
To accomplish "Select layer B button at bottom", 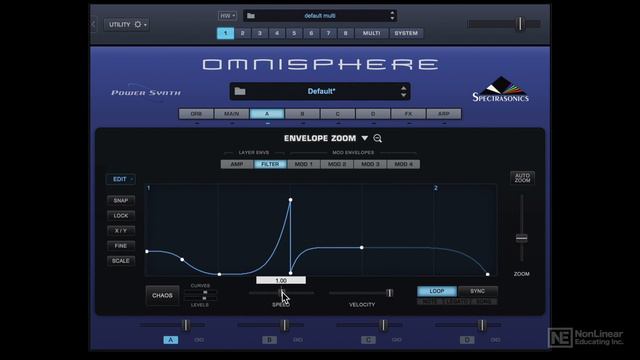I will (x=269, y=340).
